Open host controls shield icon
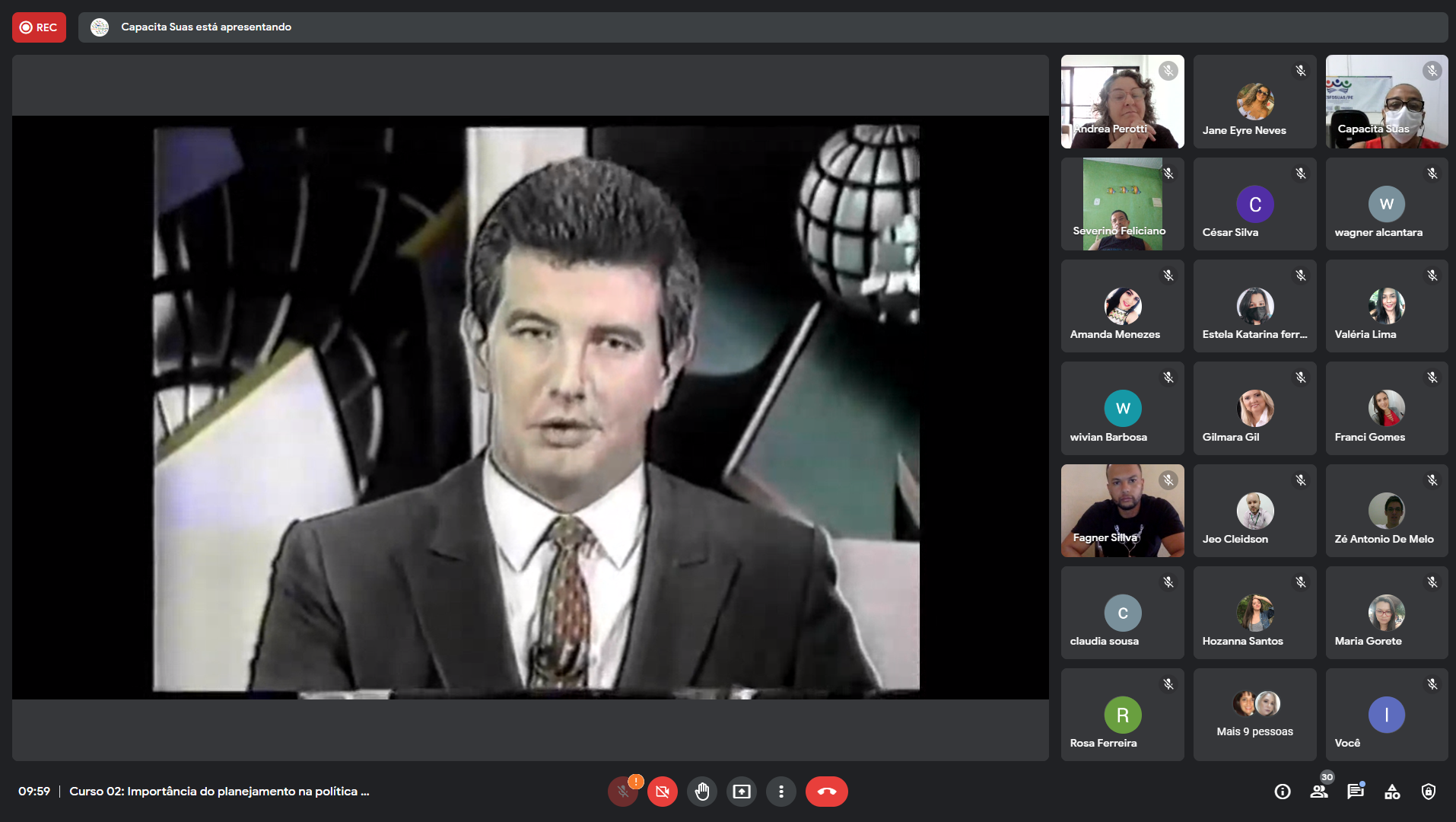The height and width of the screenshot is (822, 1456). coord(1429,792)
